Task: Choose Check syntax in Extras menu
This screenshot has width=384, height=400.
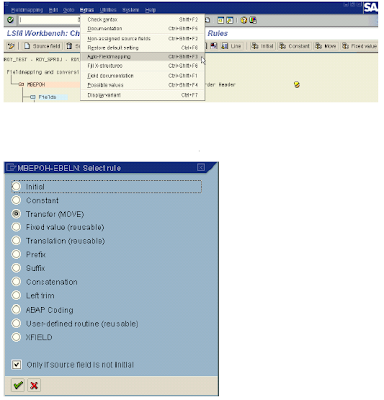Action: point(143,20)
